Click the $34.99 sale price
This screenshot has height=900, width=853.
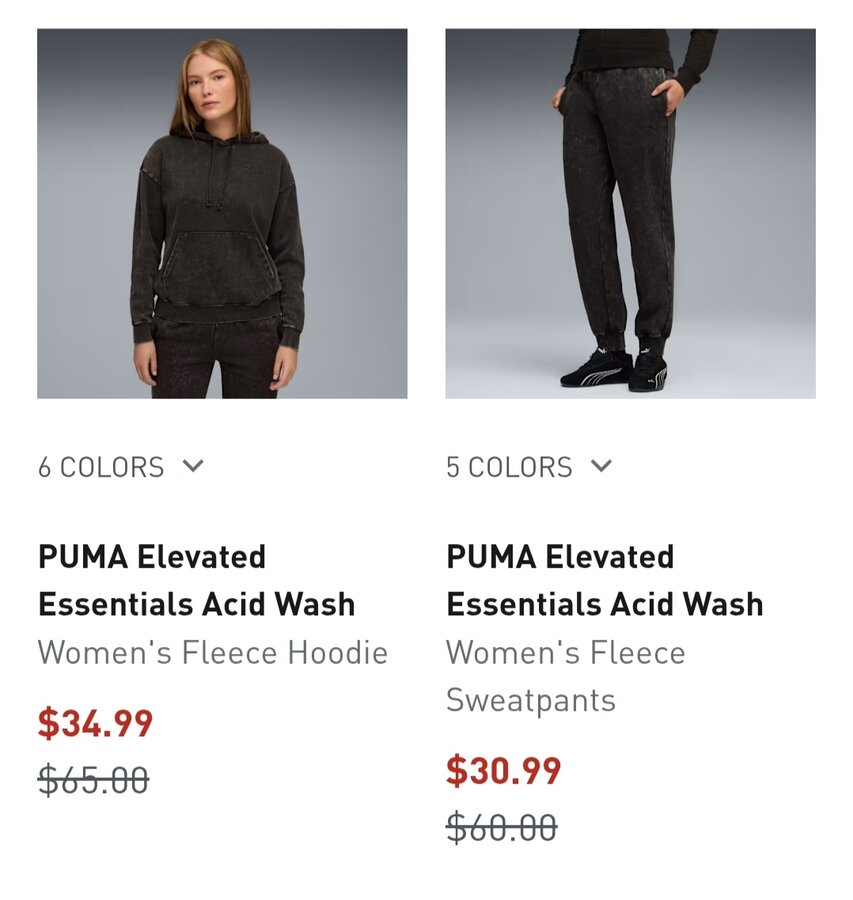pyautogui.click(x=95, y=723)
